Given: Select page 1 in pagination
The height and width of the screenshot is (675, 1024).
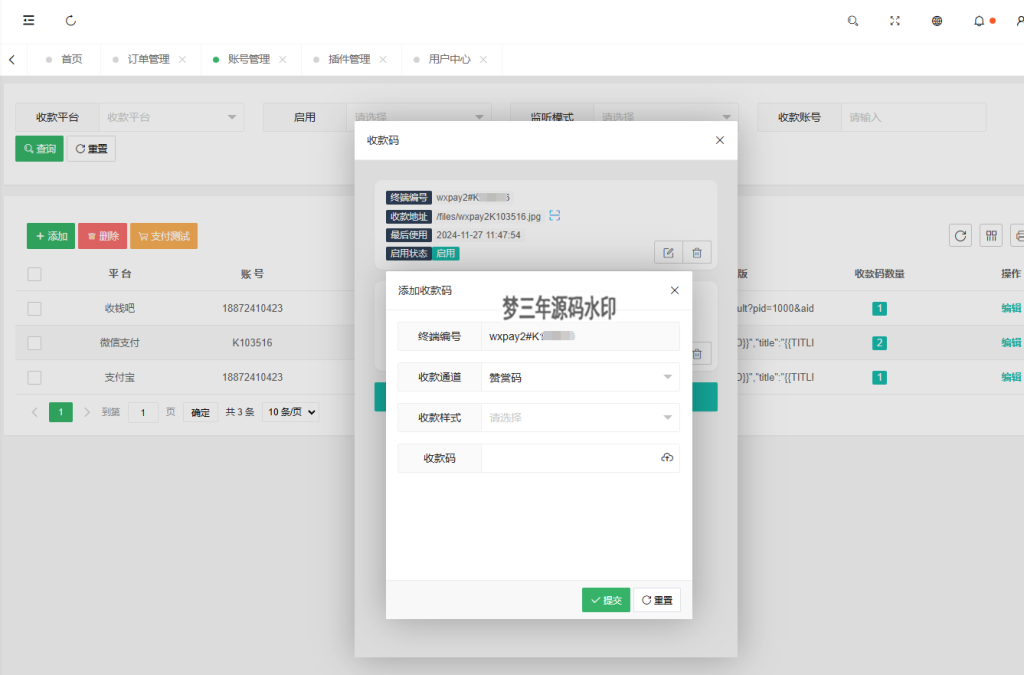Looking at the screenshot, I should pyautogui.click(x=61, y=412).
